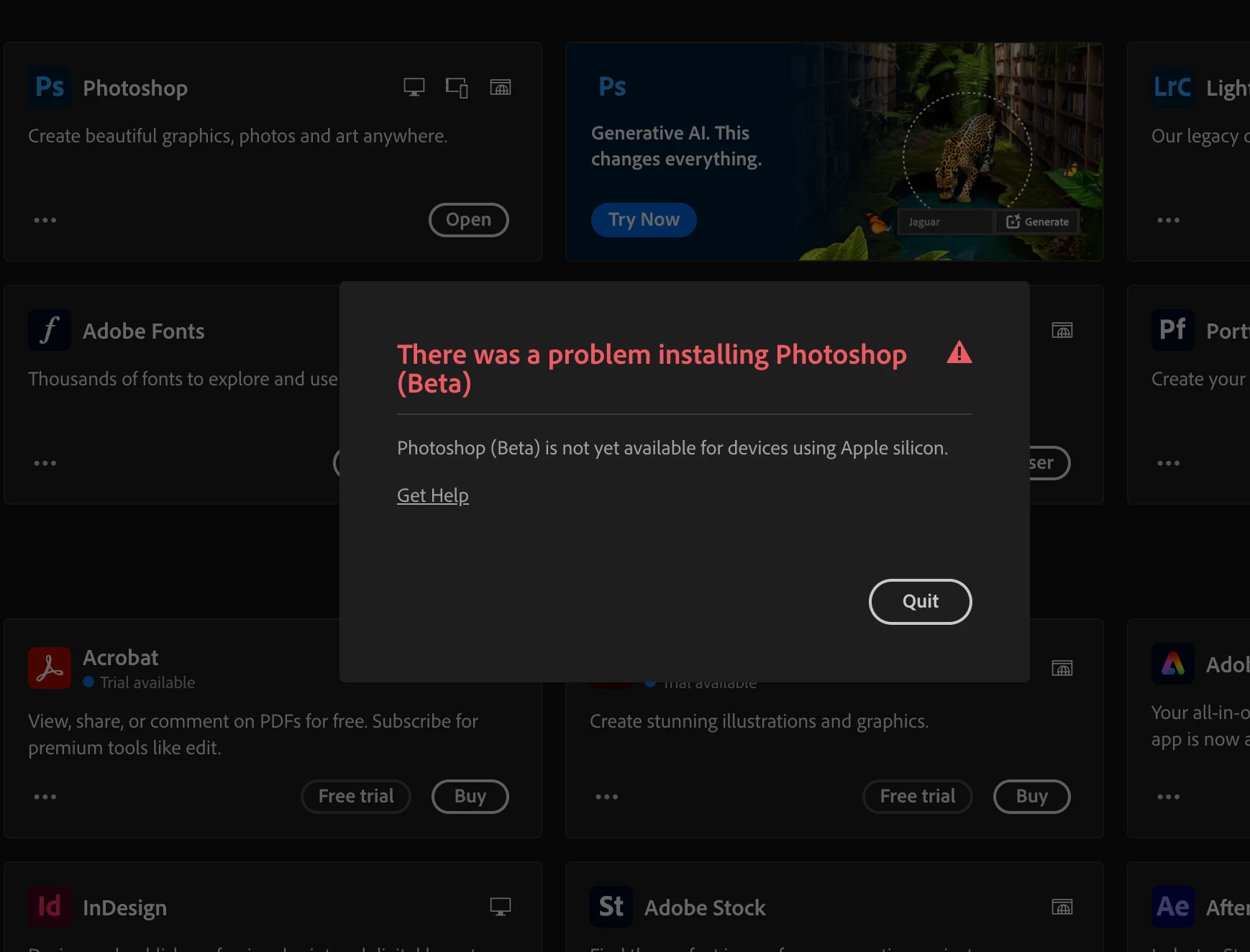
Task: Click Try Now on the Generative AI banner
Action: click(644, 219)
